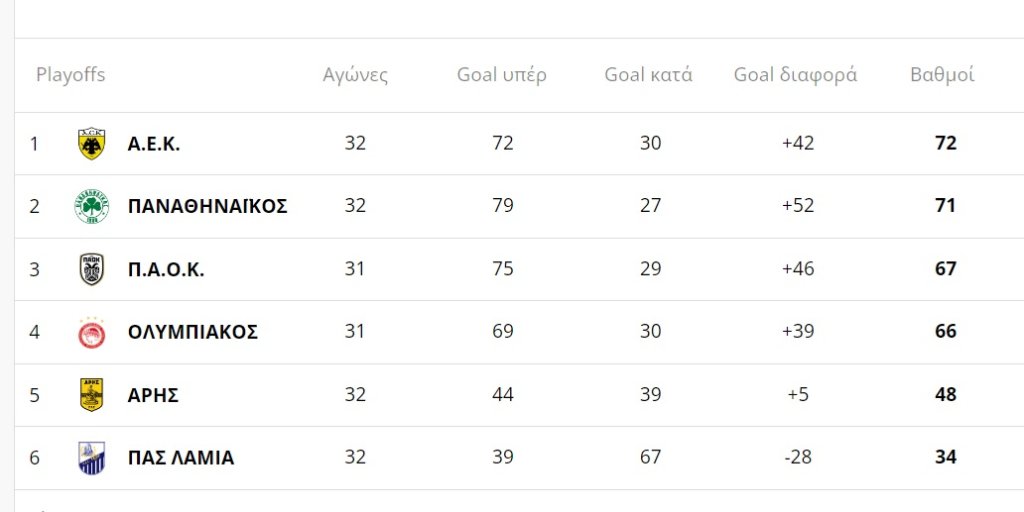The image size is (1024, 512).
Task: Select the Π.Α.Ο.Κ. team name
Action: (x=166, y=270)
